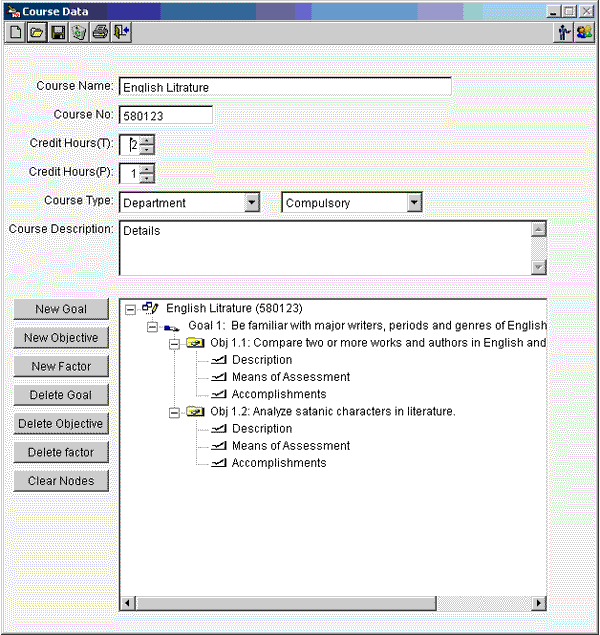
Task: Click the exit door toolbar icon
Action: click(121, 32)
